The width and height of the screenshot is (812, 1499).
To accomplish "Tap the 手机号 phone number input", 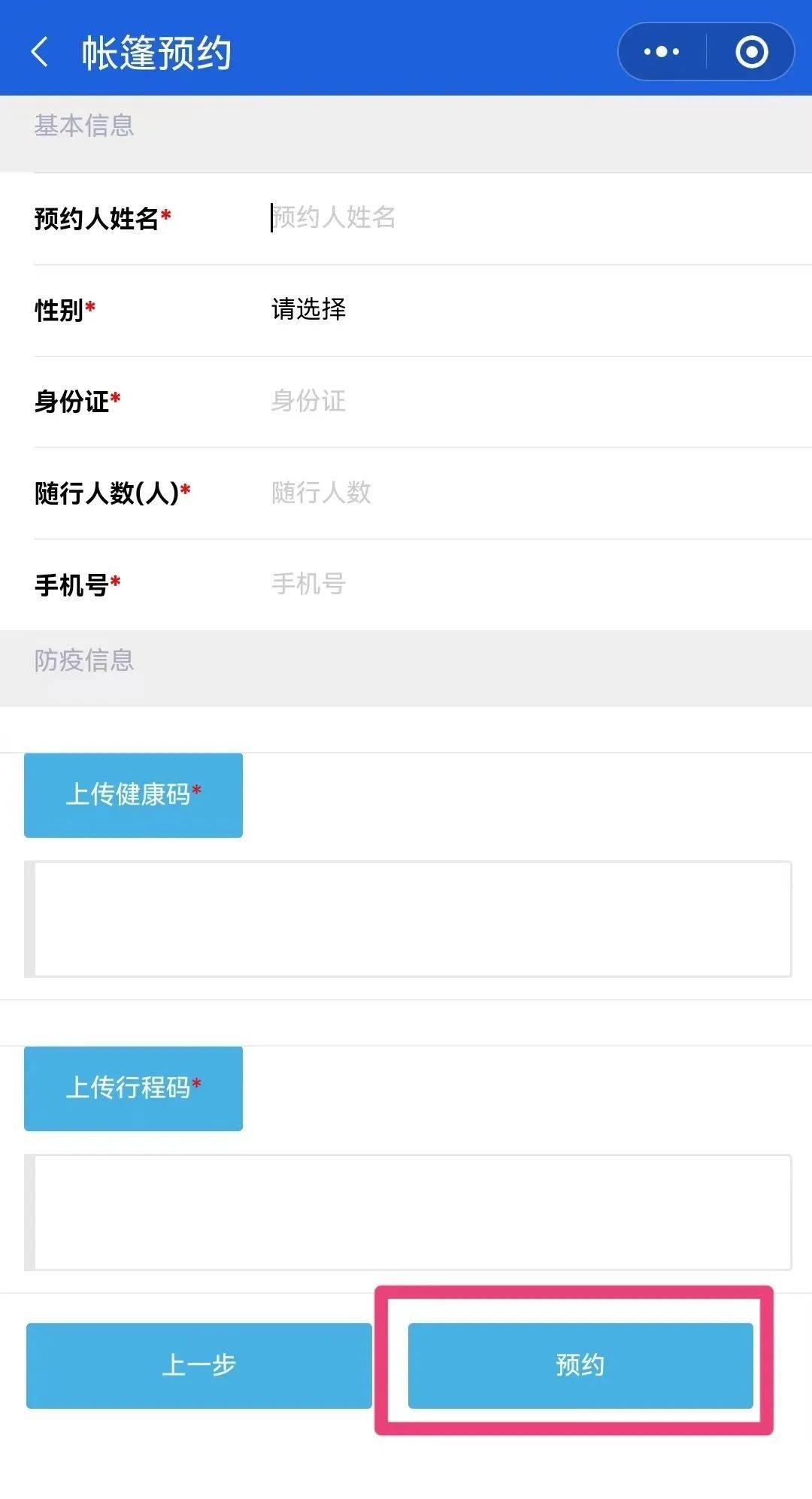I will (526, 584).
